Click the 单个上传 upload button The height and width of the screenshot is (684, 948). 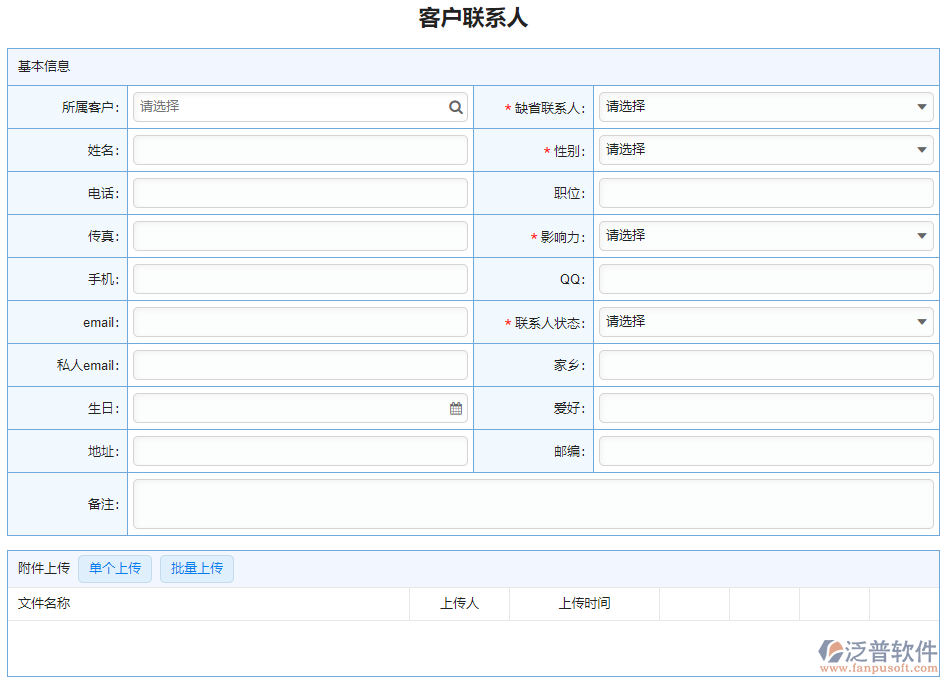tap(114, 568)
